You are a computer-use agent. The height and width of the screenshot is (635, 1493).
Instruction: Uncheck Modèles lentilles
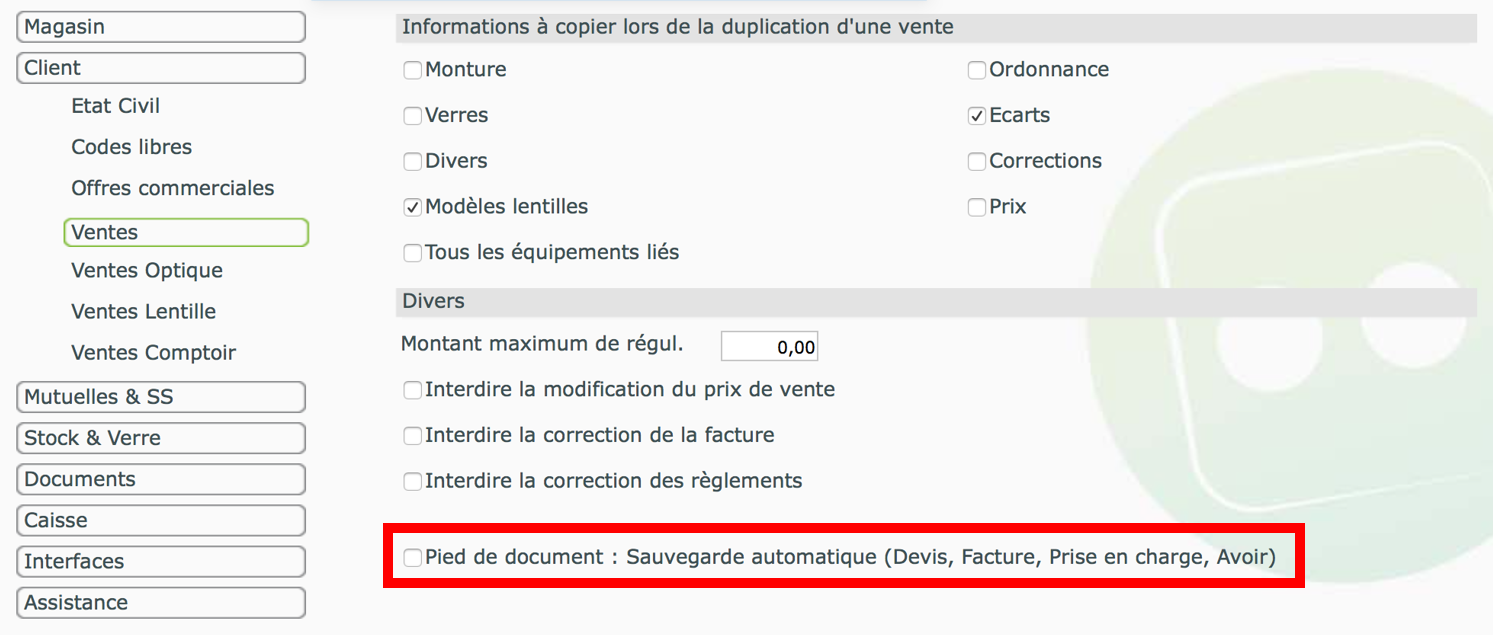(x=413, y=208)
